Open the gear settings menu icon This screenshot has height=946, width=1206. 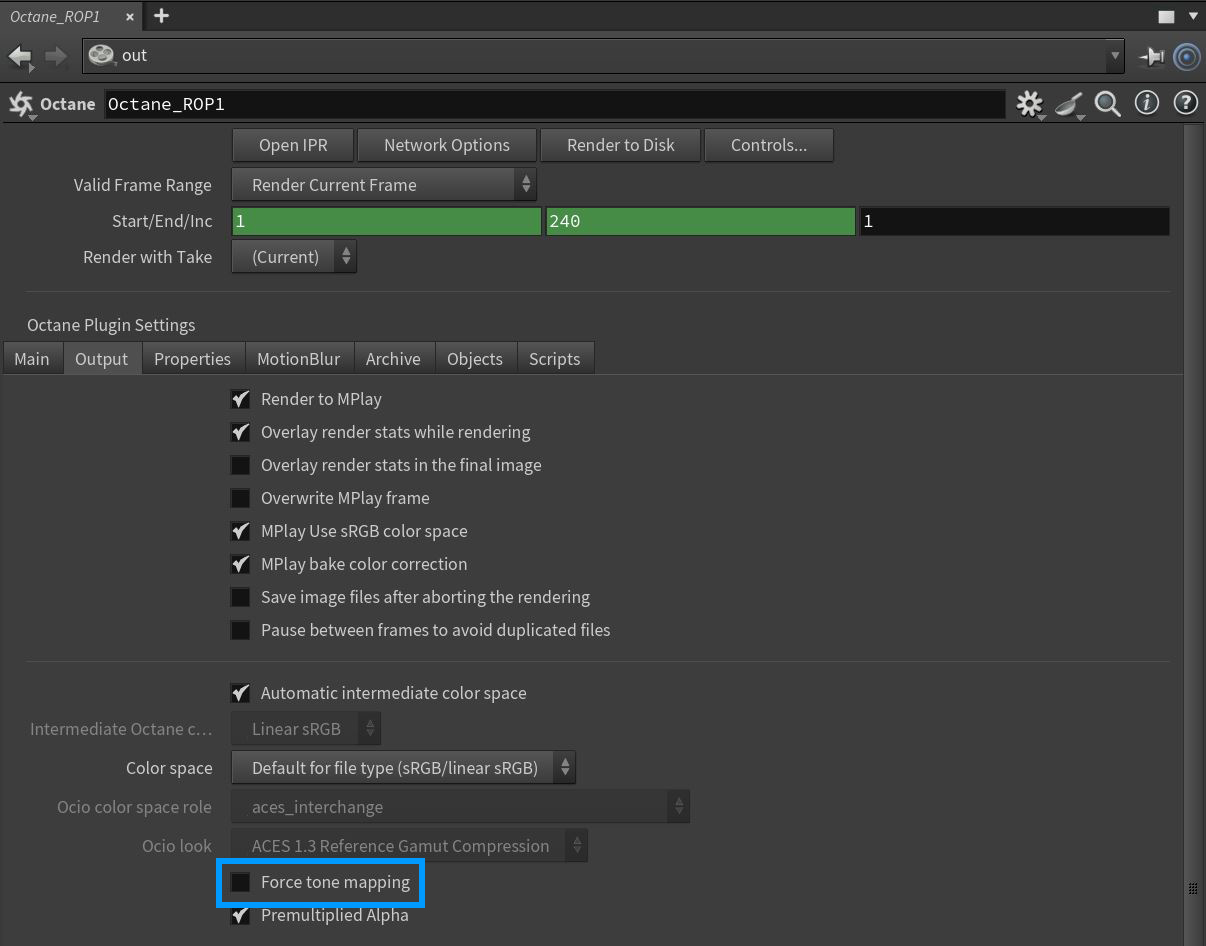(1028, 104)
